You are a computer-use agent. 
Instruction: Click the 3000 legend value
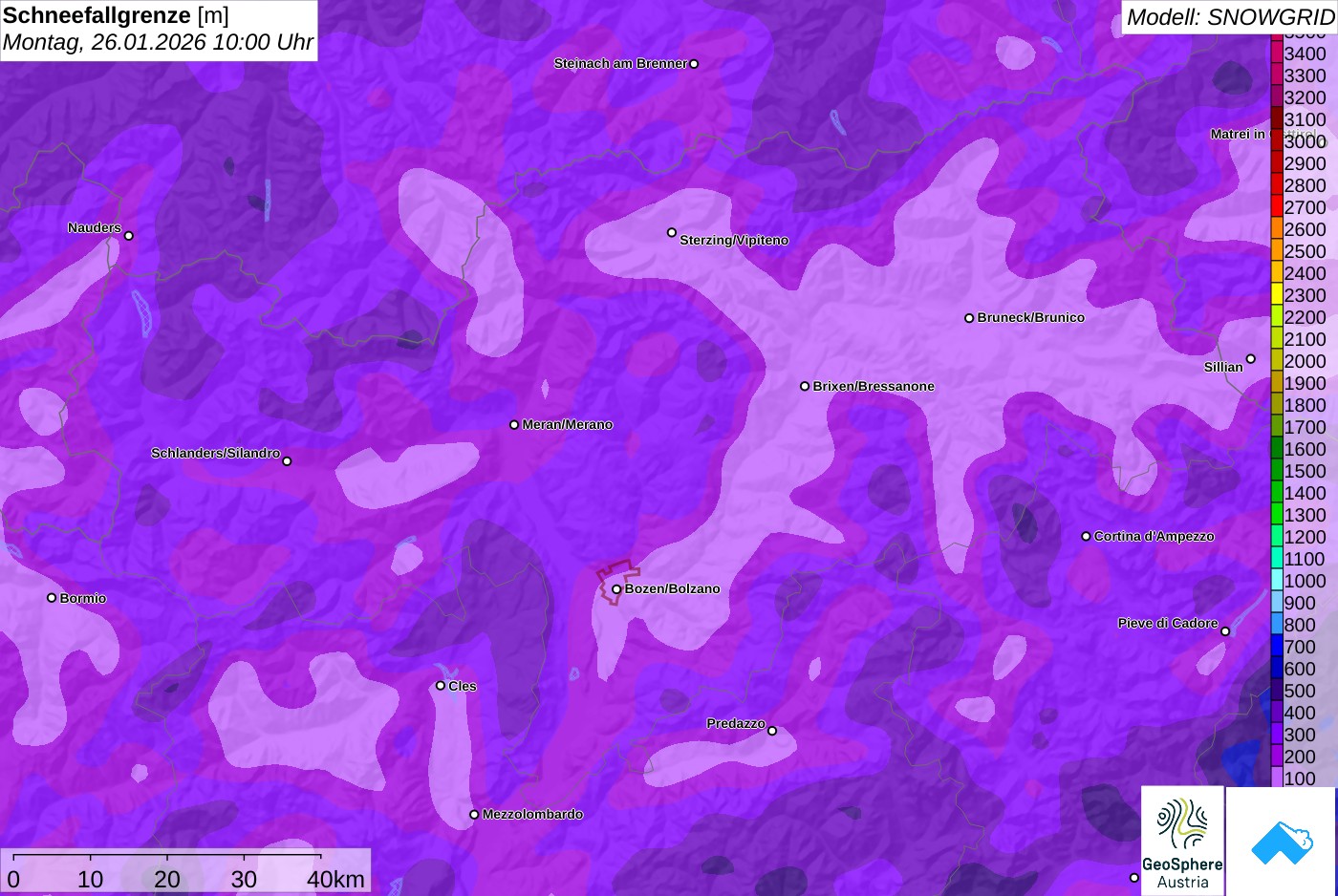pyautogui.click(x=1306, y=141)
